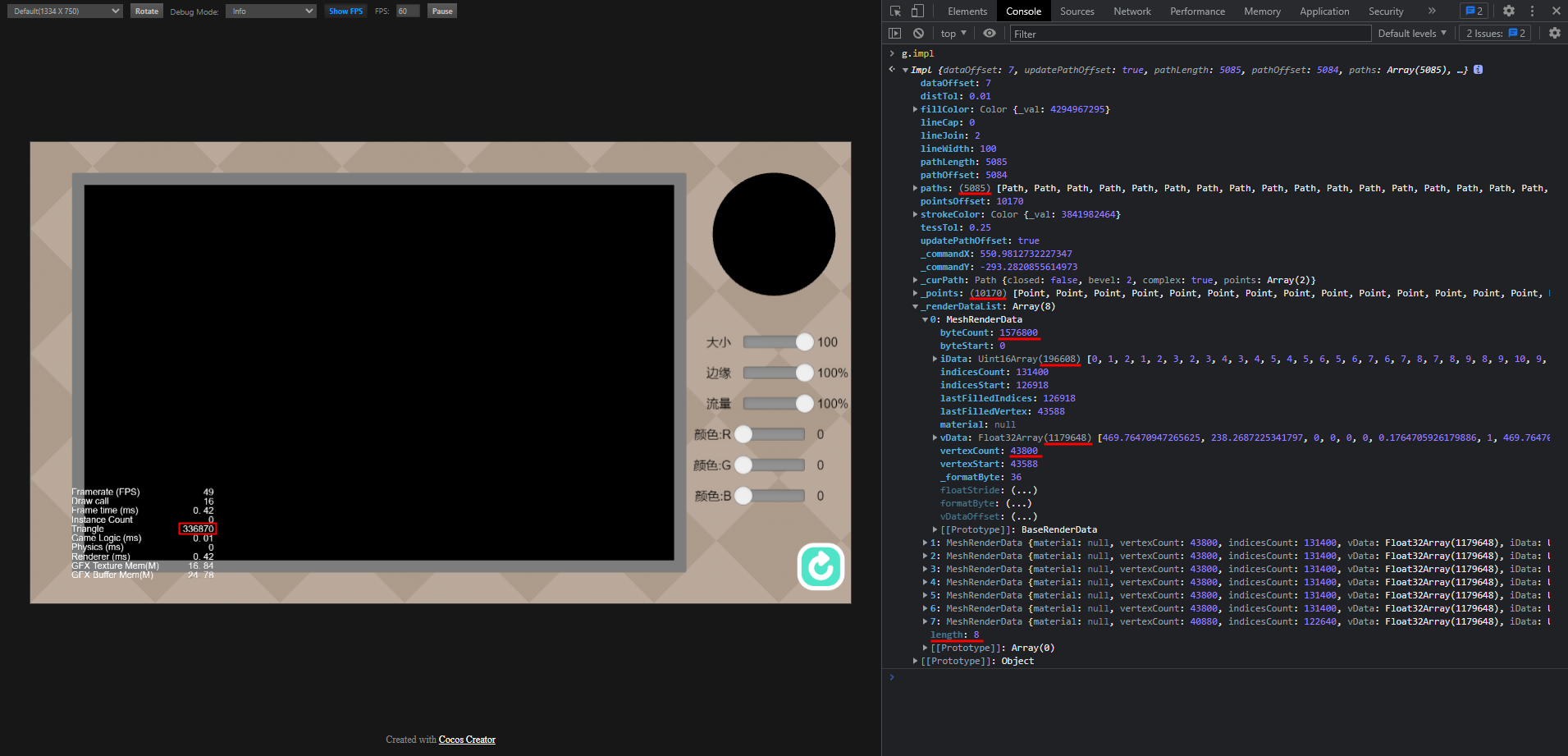This screenshot has width=1568, height=756.
Task: Open DevTools settings gear
Action: point(1509,11)
